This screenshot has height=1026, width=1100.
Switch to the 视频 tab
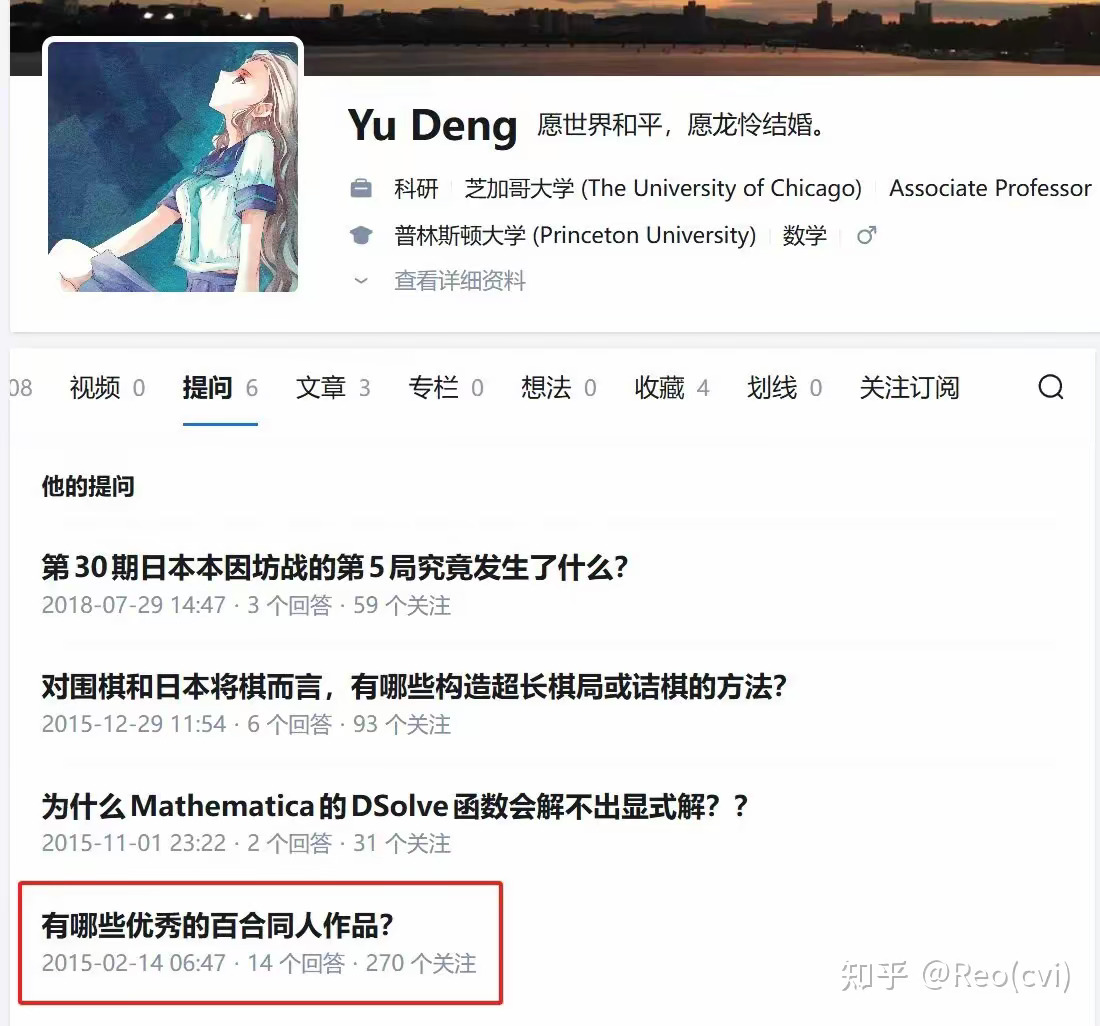107,388
